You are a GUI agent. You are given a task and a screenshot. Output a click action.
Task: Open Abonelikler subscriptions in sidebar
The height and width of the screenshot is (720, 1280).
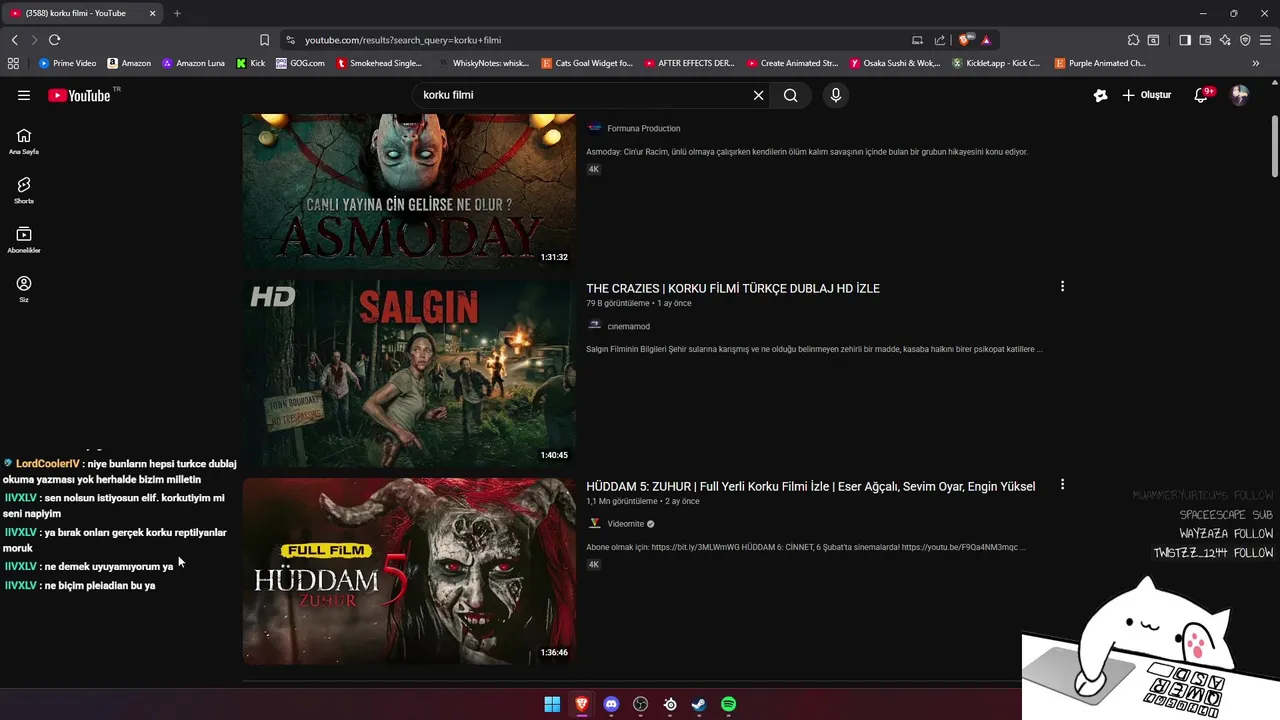[x=24, y=240]
